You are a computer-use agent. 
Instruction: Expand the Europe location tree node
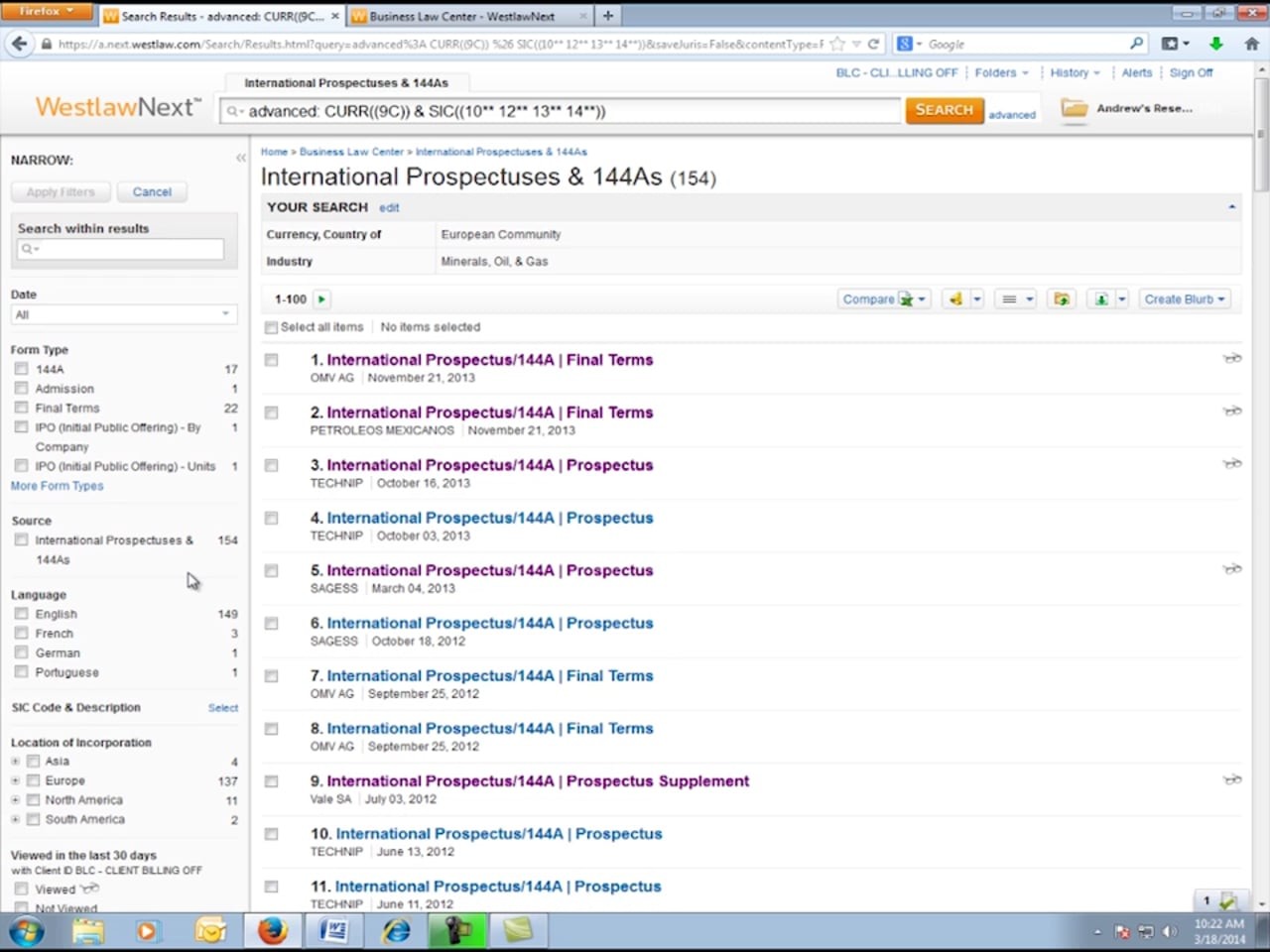[x=15, y=781]
